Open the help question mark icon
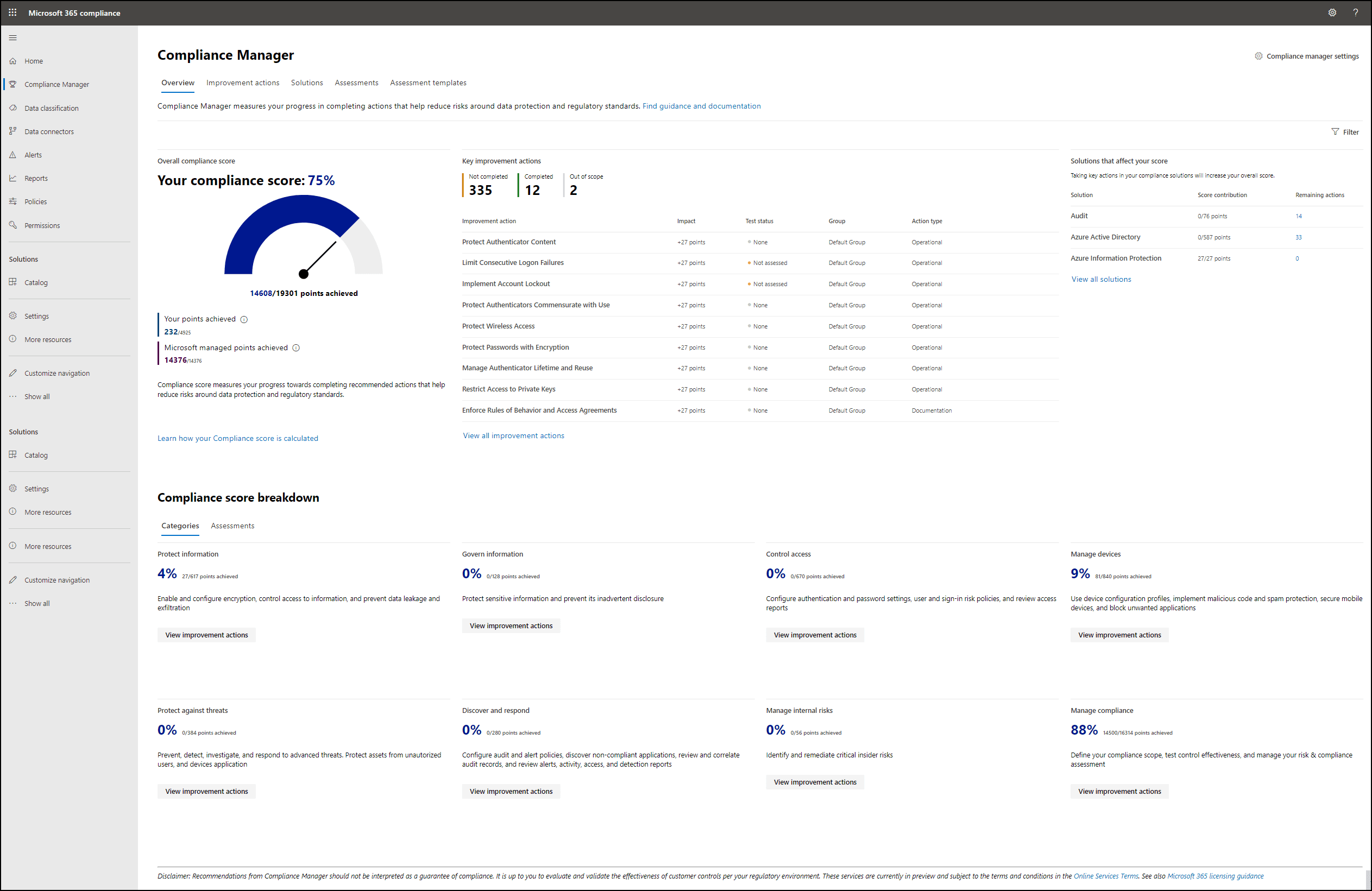 click(1355, 12)
